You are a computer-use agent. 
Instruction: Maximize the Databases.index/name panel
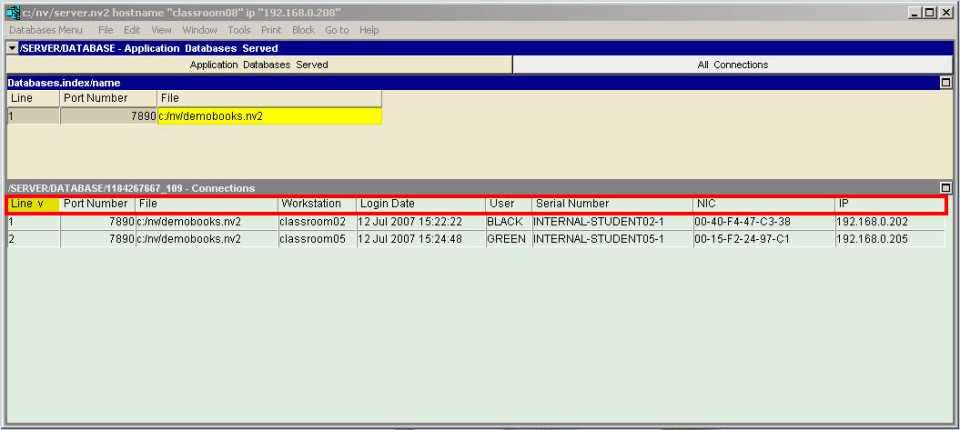(946, 82)
